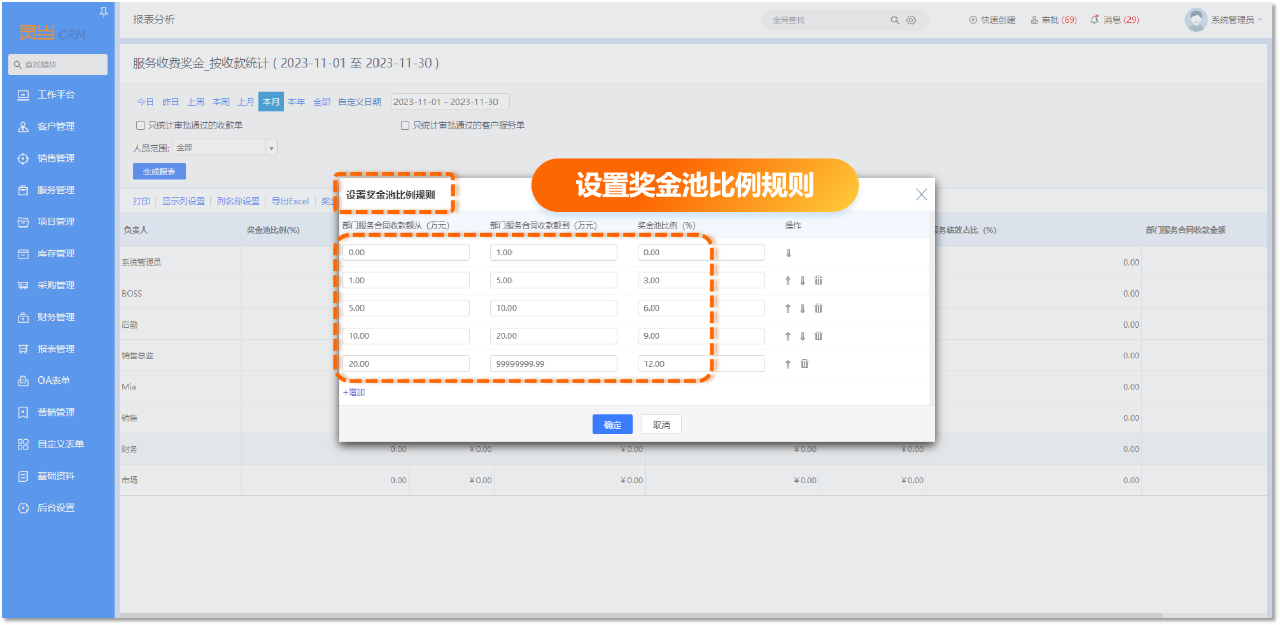Click the pin icon atop the sidebar
The width and height of the screenshot is (1280, 625).
tap(105, 11)
